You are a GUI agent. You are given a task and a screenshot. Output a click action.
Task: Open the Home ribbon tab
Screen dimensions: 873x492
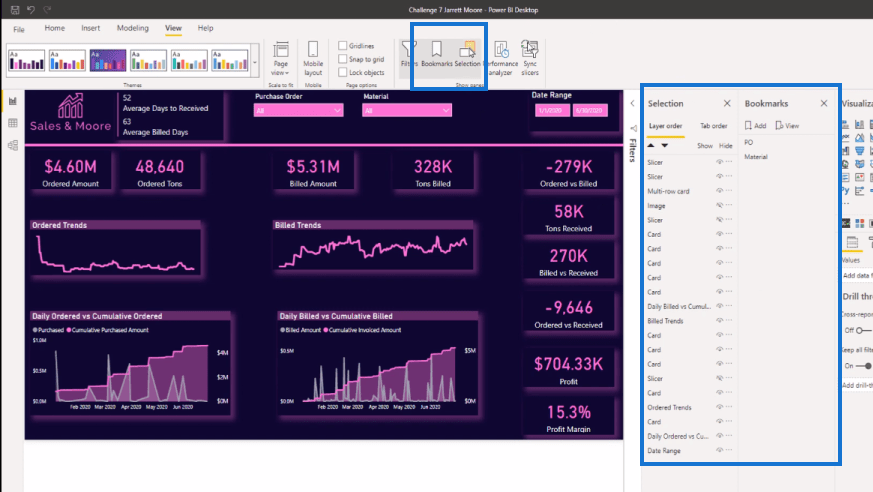tap(55, 28)
